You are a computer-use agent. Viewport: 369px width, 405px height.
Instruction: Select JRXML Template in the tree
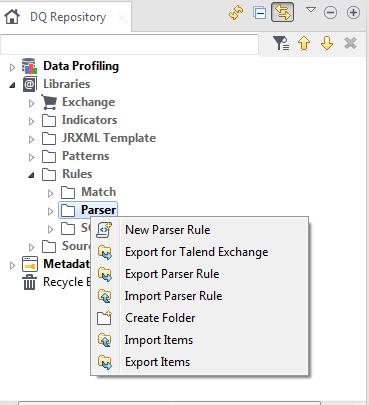pyautogui.click(x=109, y=138)
